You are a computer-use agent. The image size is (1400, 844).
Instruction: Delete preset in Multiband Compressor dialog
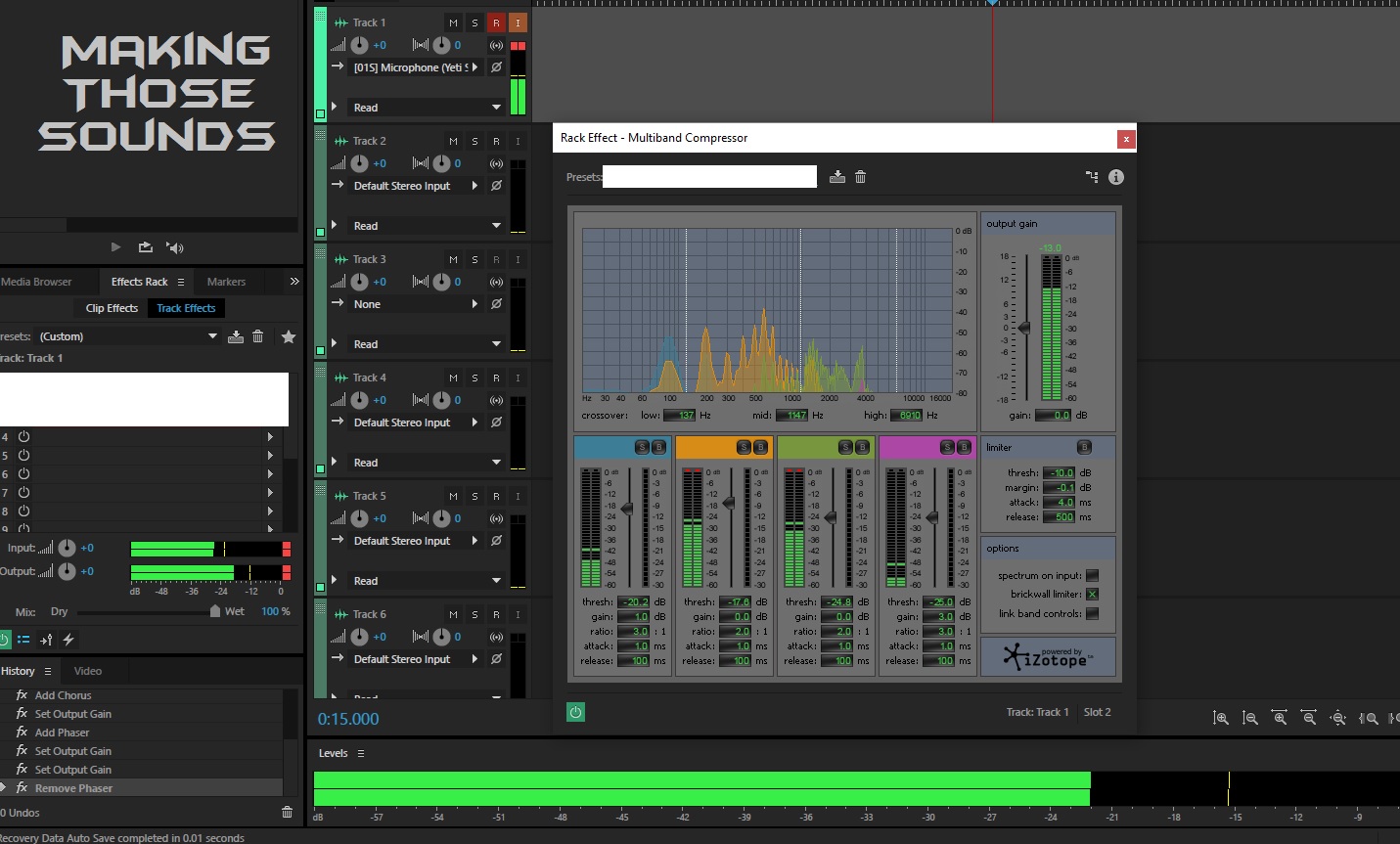tap(861, 177)
